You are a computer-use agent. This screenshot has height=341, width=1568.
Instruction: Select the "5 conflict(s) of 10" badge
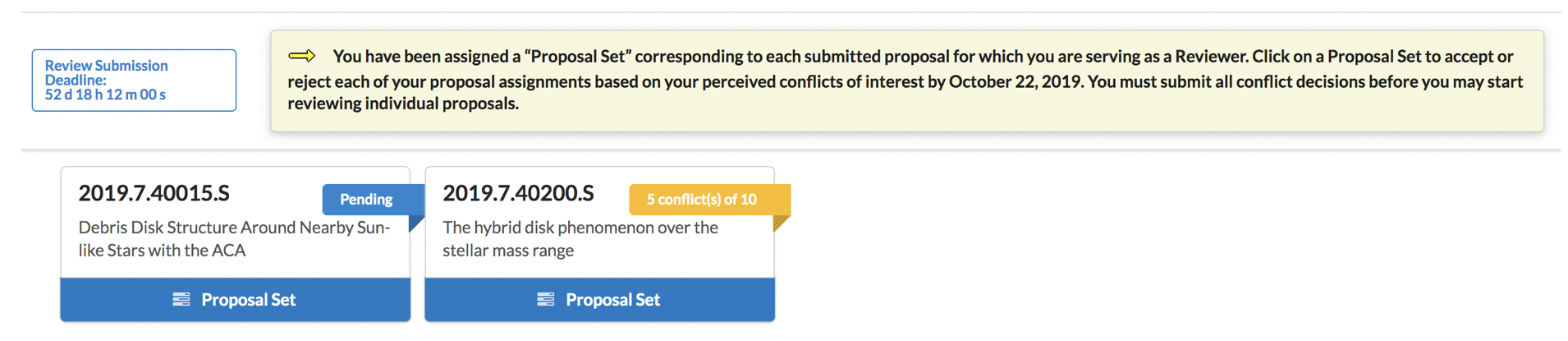pos(701,199)
